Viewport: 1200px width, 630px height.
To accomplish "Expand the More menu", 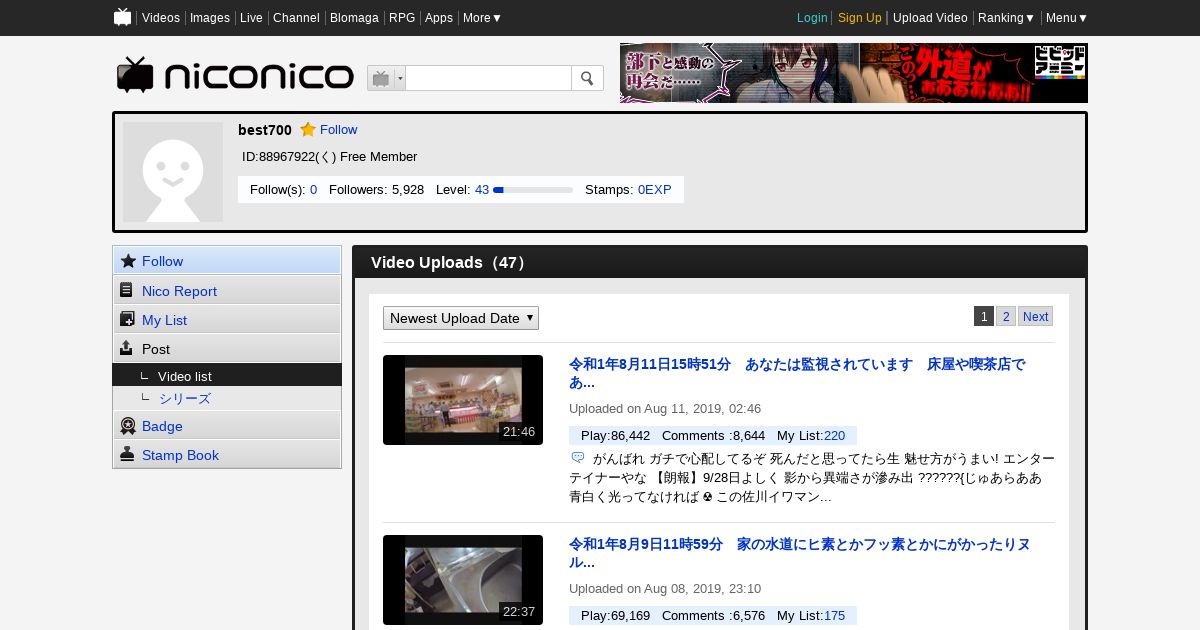I will coord(482,18).
